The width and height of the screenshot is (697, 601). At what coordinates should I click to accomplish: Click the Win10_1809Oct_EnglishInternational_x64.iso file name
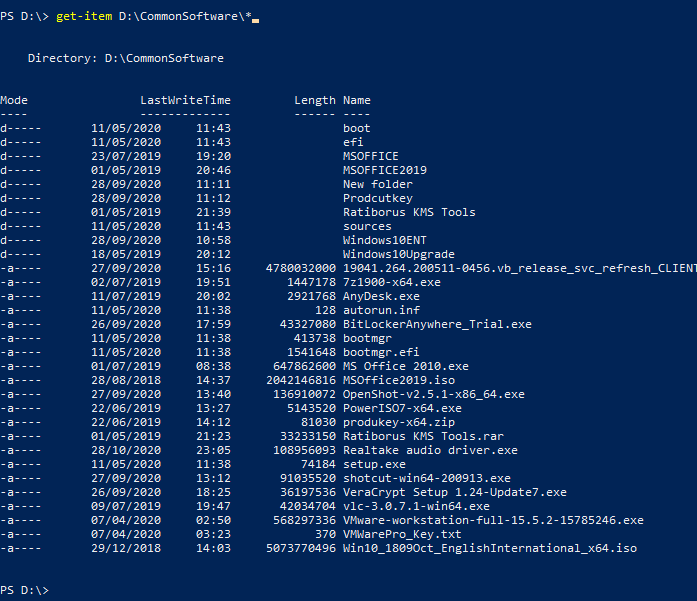coord(489,548)
